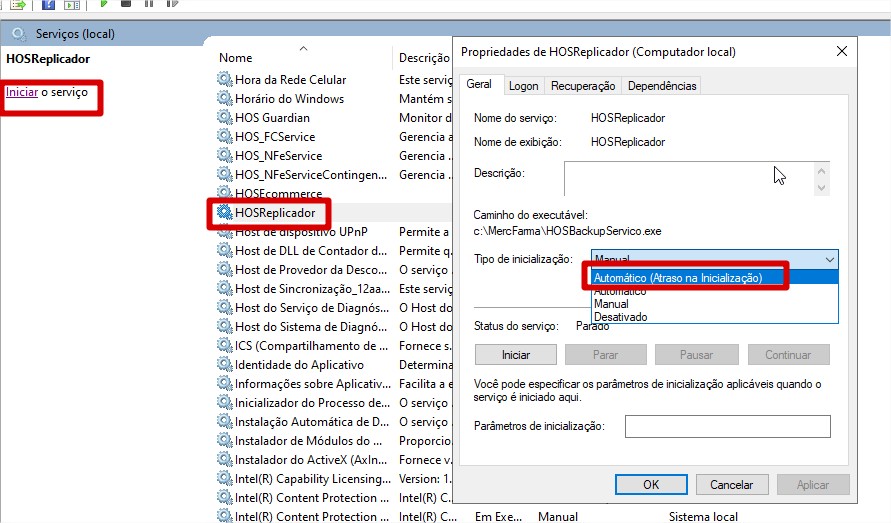Click the Parâmetros de inicialização text field

(x=727, y=427)
